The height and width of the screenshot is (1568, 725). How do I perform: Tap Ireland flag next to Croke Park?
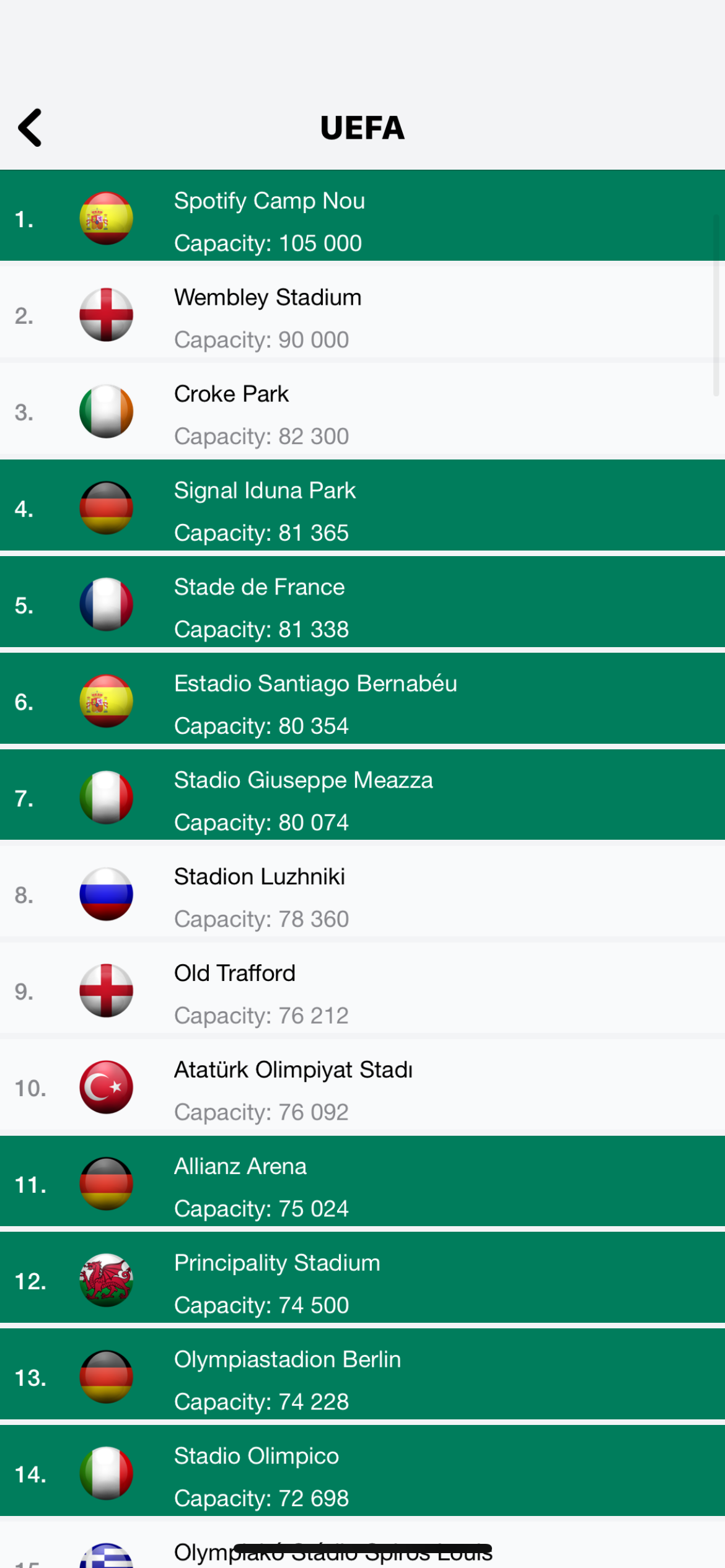[x=106, y=412]
